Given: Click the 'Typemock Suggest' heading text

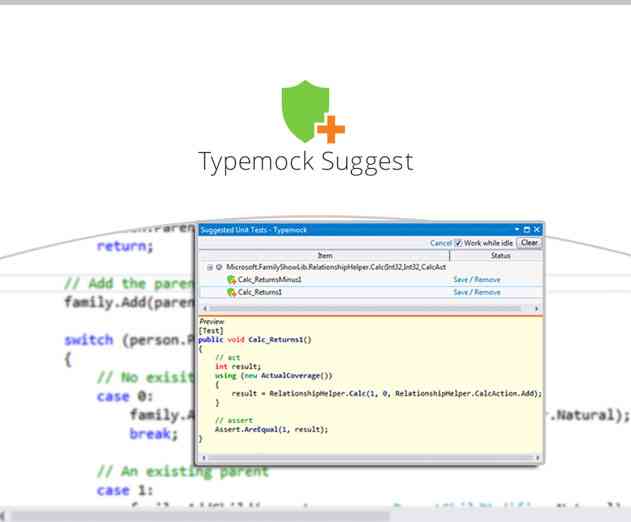Looking at the screenshot, I should click(x=306, y=163).
